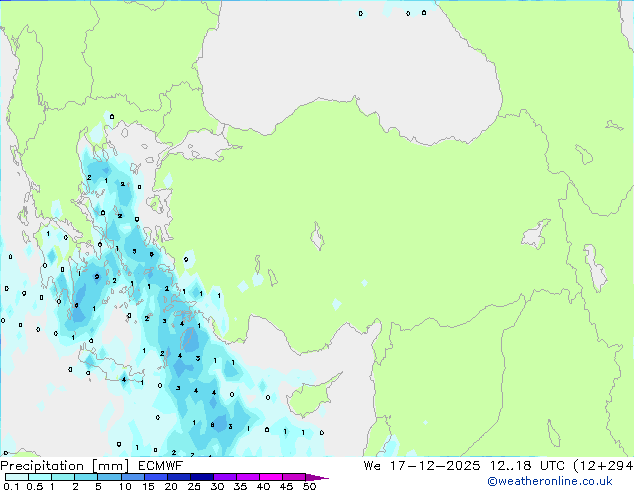634x490 pixels.
Task: Click the 30–35 mm purple legend swatch
Action: pyautogui.click(x=225, y=477)
